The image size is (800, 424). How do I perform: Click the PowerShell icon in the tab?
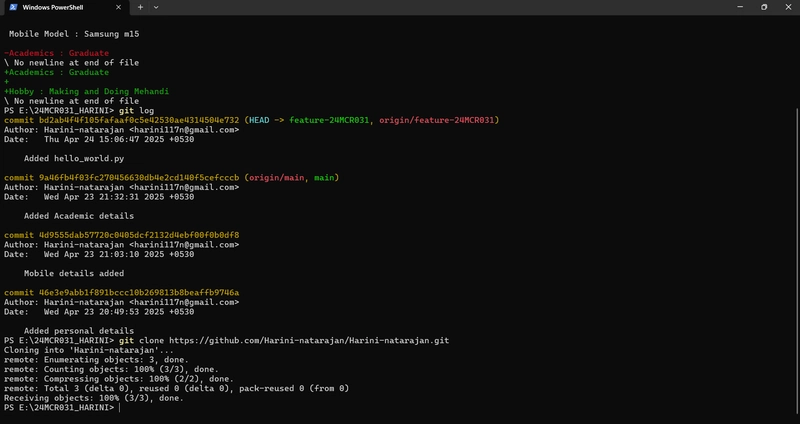click(x=13, y=7)
